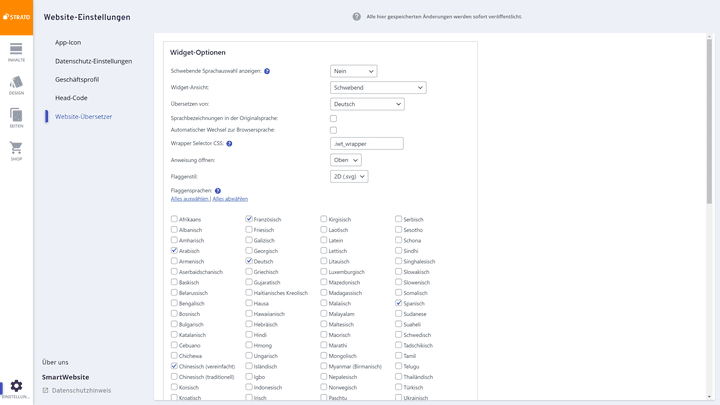Uncheck the Französisch language checkbox
The image size is (720, 405).
(x=249, y=219)
